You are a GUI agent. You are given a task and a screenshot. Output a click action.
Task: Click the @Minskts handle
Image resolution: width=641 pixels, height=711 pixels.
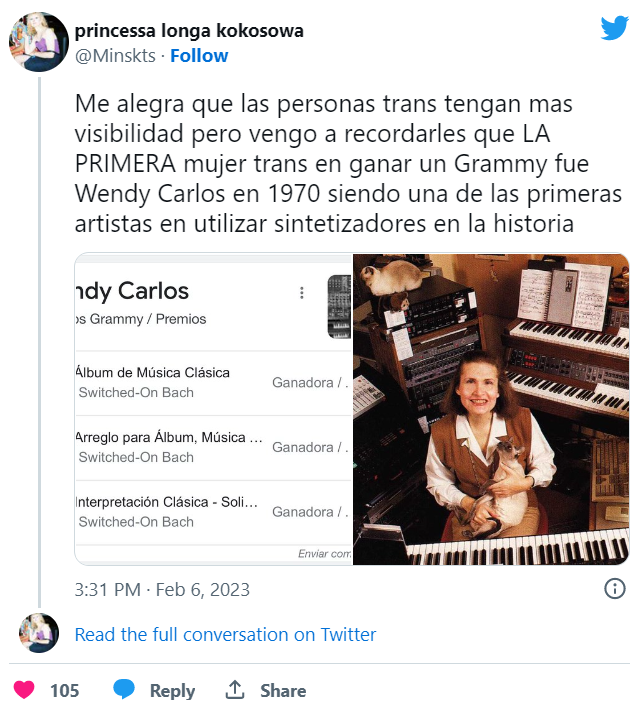click(115, 56)
